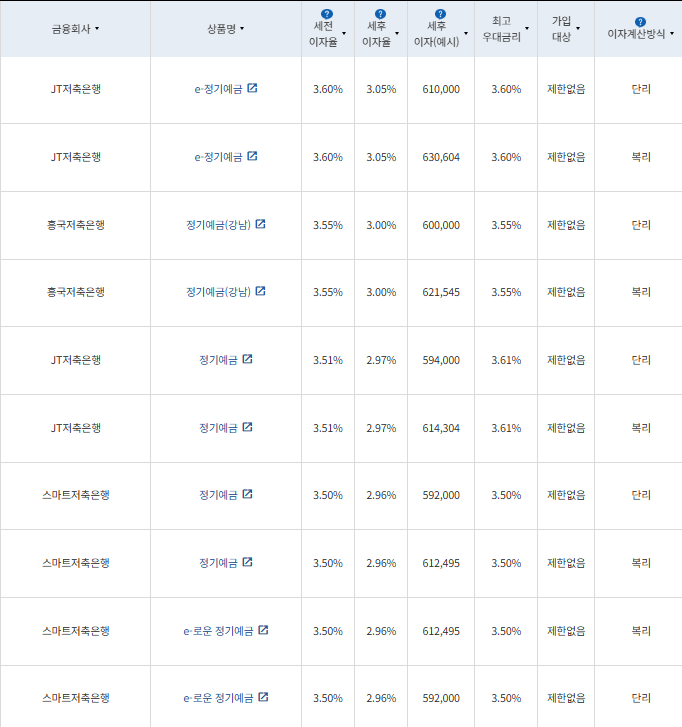This screenshot has height=727, width=682.
Task: Open JT저축은행 정기예금 link in 복리 row
Action: coord(218,428)
